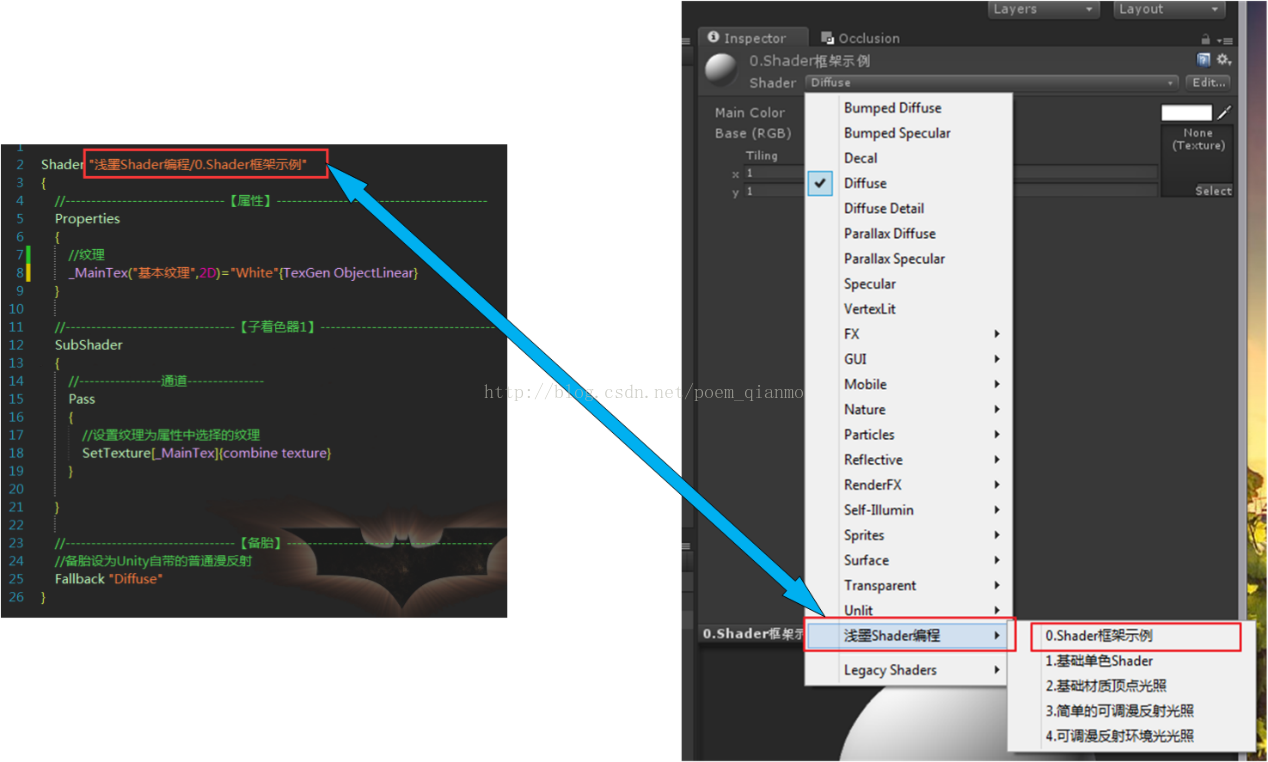Click the Properties keyword in code editor
This screenshot has width=1268, height=762.
point(87,219)
